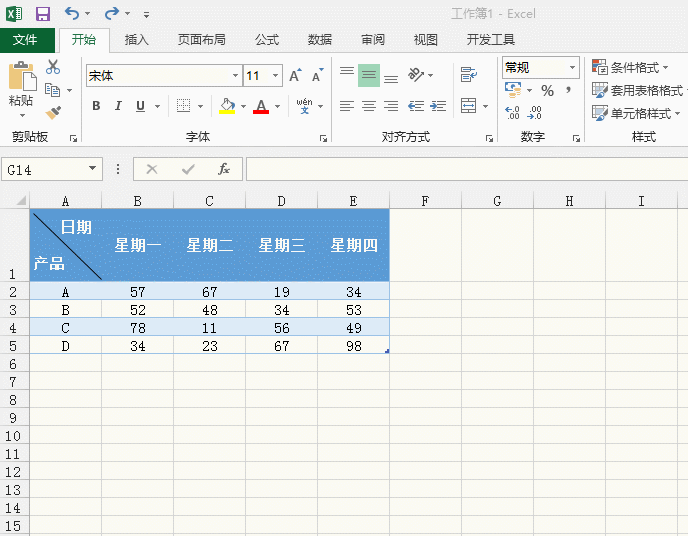688x536 pixels.
Task: Apply accounting currency number format
Action: tap(513, 90)
